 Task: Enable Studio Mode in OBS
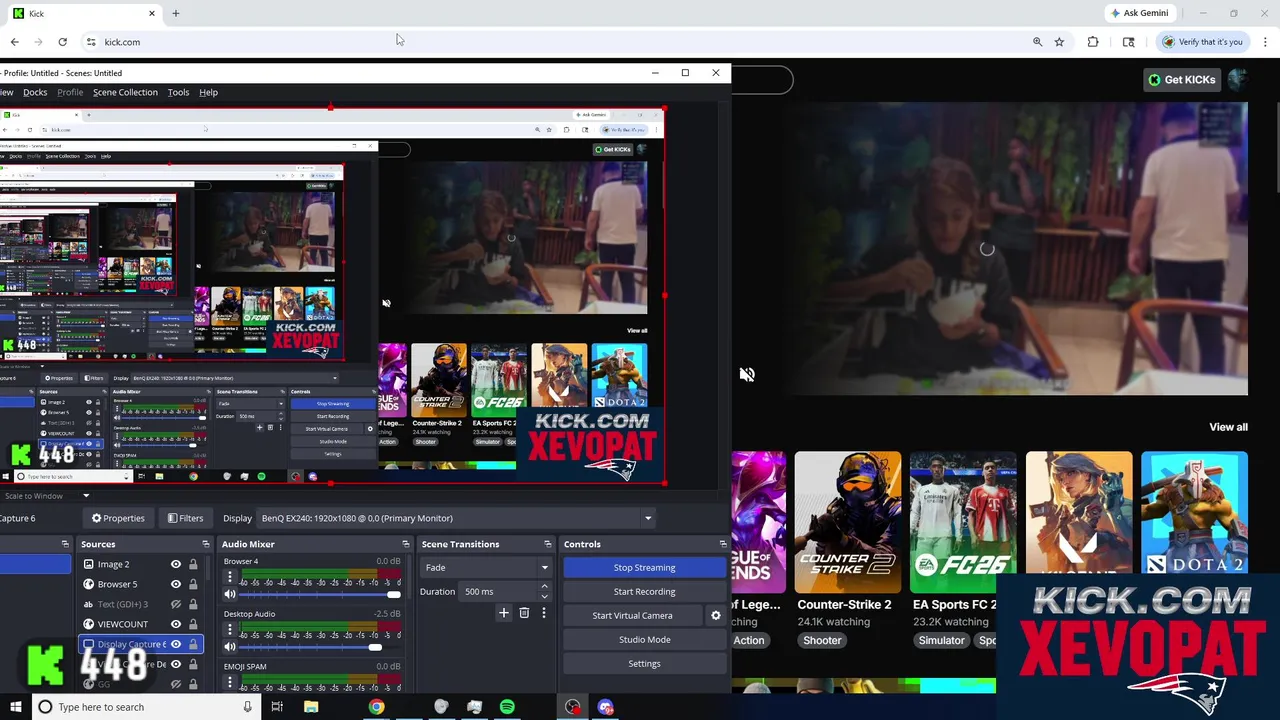(644, 640)
